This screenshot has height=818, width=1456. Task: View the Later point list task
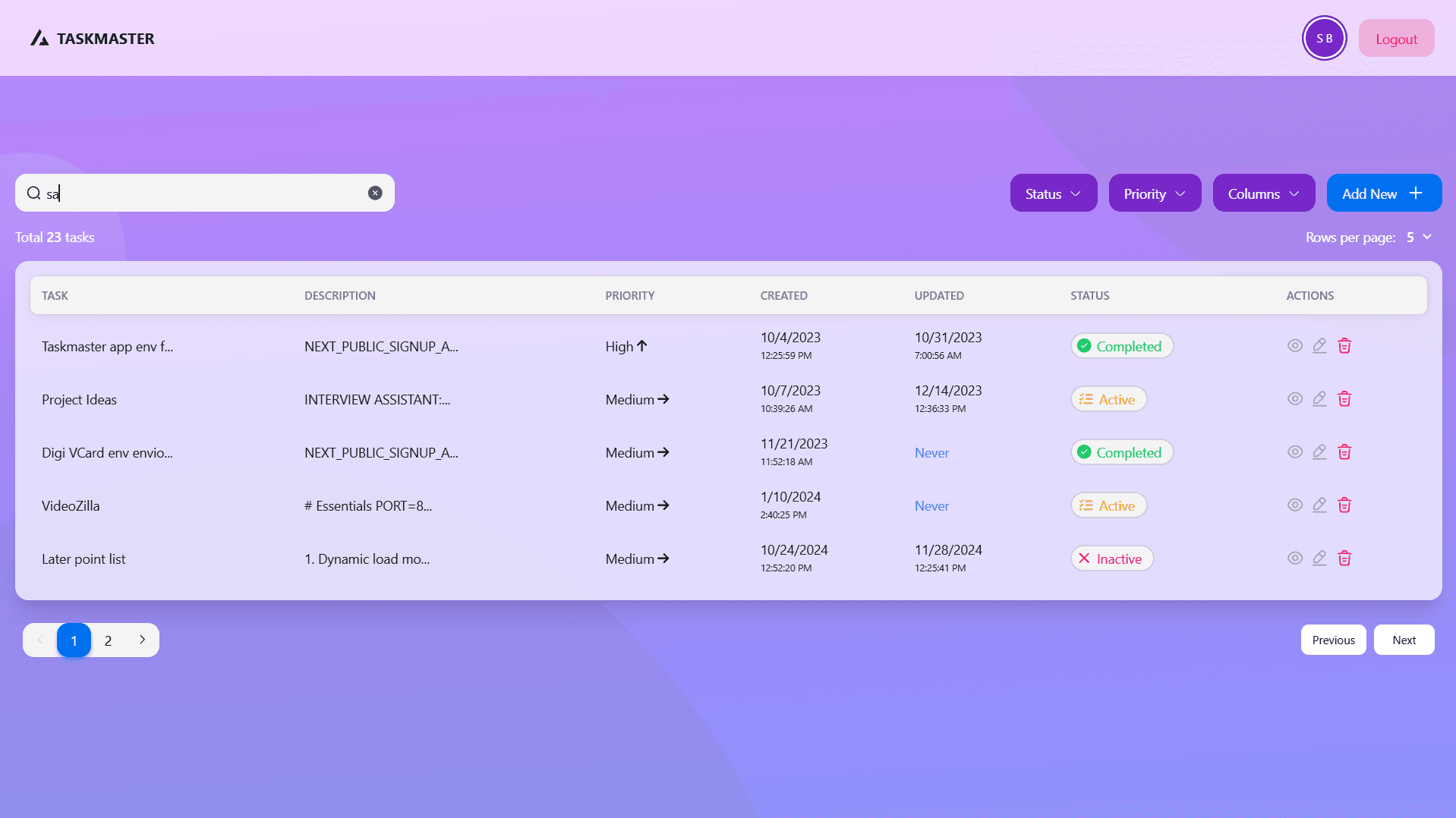(x=1295, y=558)
